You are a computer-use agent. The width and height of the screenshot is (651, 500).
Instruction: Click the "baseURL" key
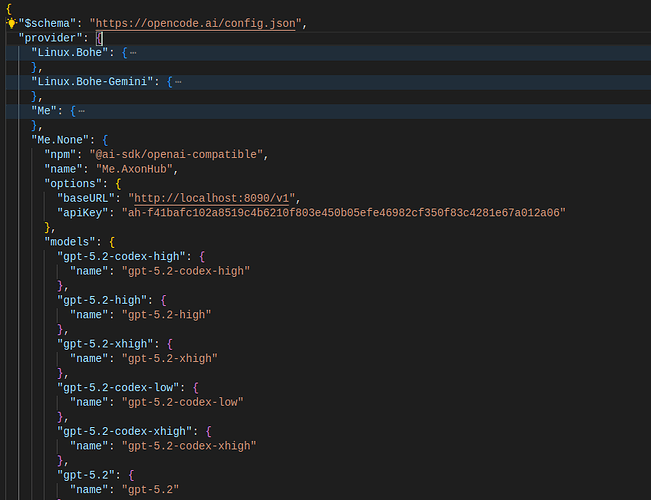(x=86, y=198)
